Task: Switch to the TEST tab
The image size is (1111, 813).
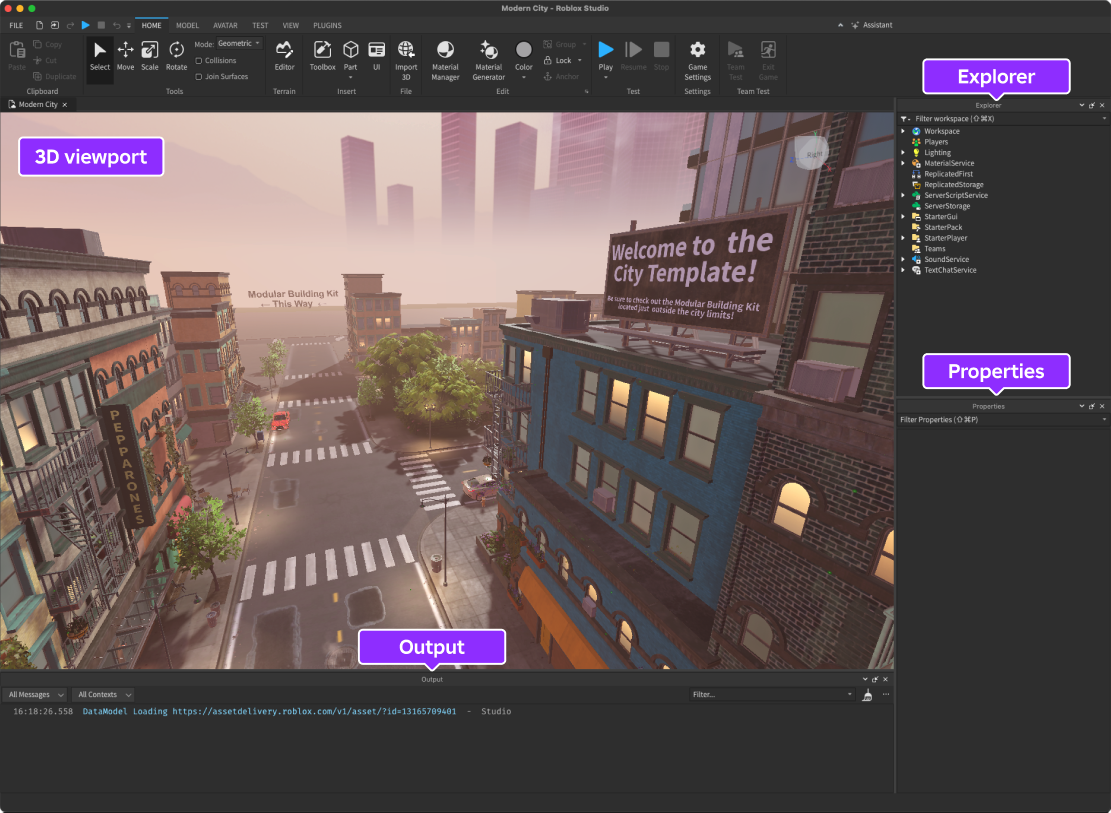Action: (260, 25)
